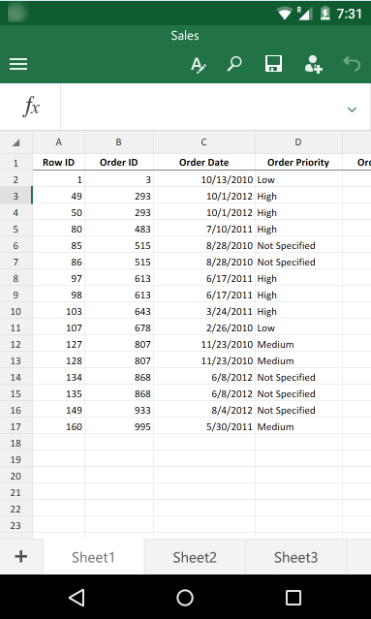Select Row ID cell 86
The height and width of the screenshot is (619, 371).
tap(58, 262)
